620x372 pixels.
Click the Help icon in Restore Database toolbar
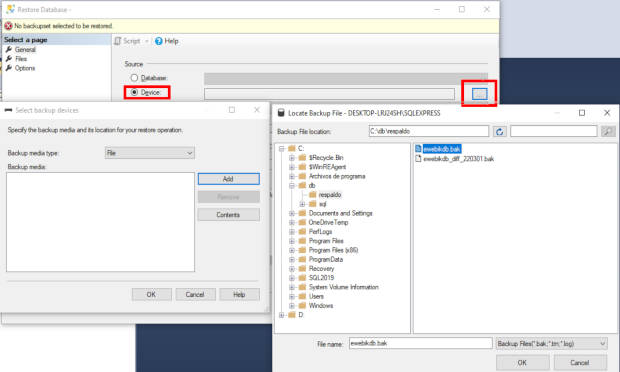pos(159,41)
